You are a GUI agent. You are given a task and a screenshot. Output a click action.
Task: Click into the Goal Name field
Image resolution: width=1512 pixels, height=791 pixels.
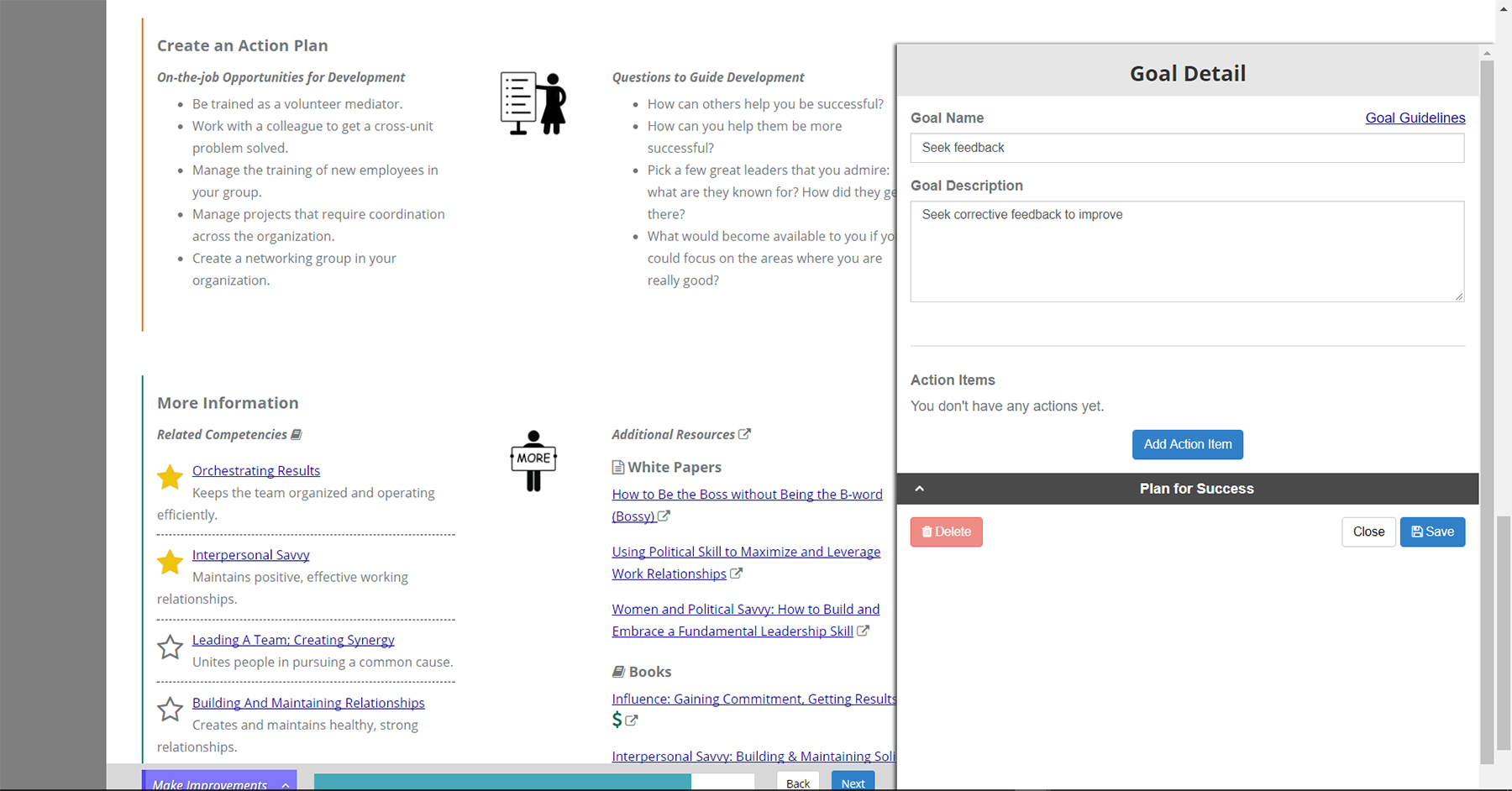[1187, 148]
